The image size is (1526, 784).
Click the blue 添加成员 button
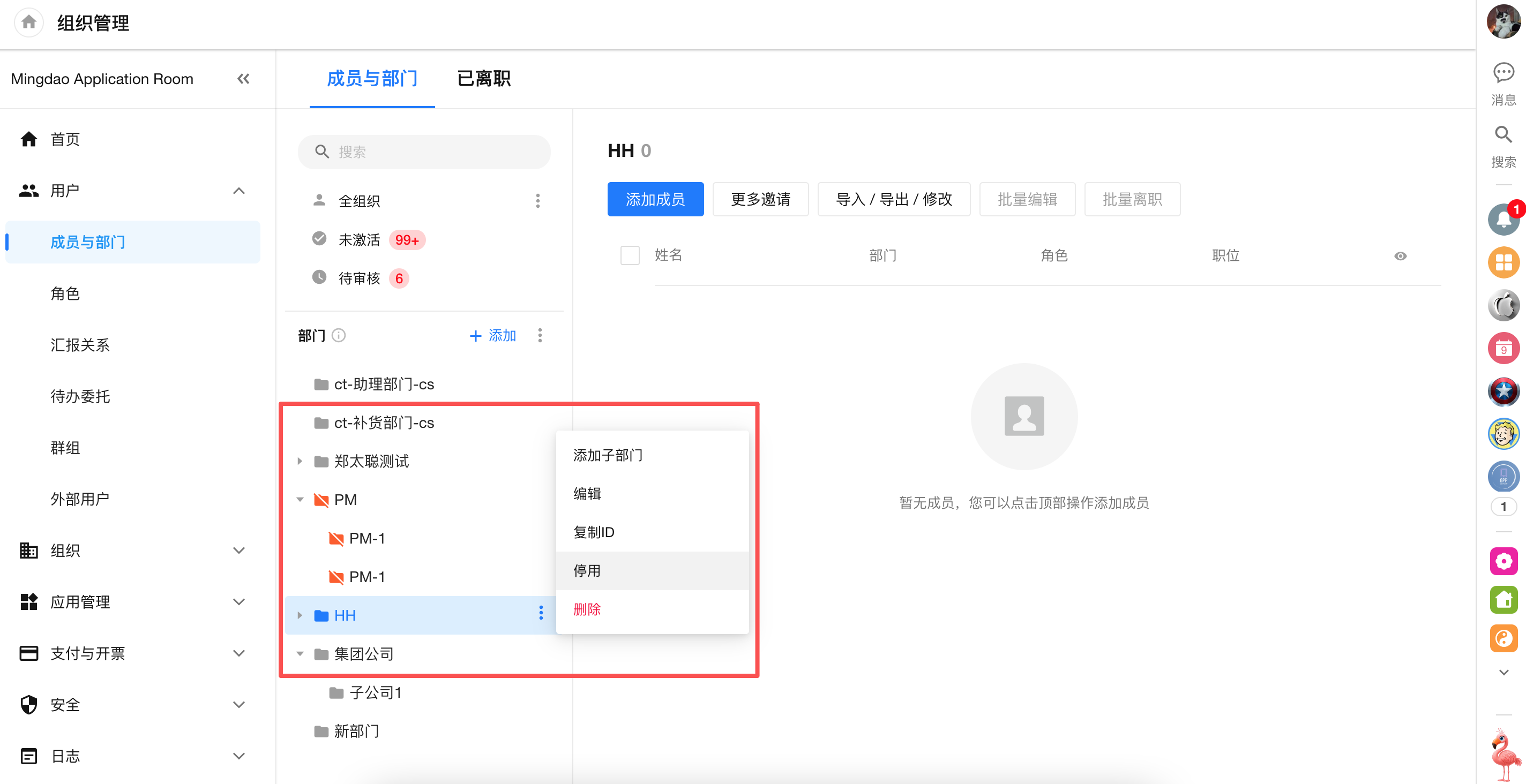pos(655,199)
